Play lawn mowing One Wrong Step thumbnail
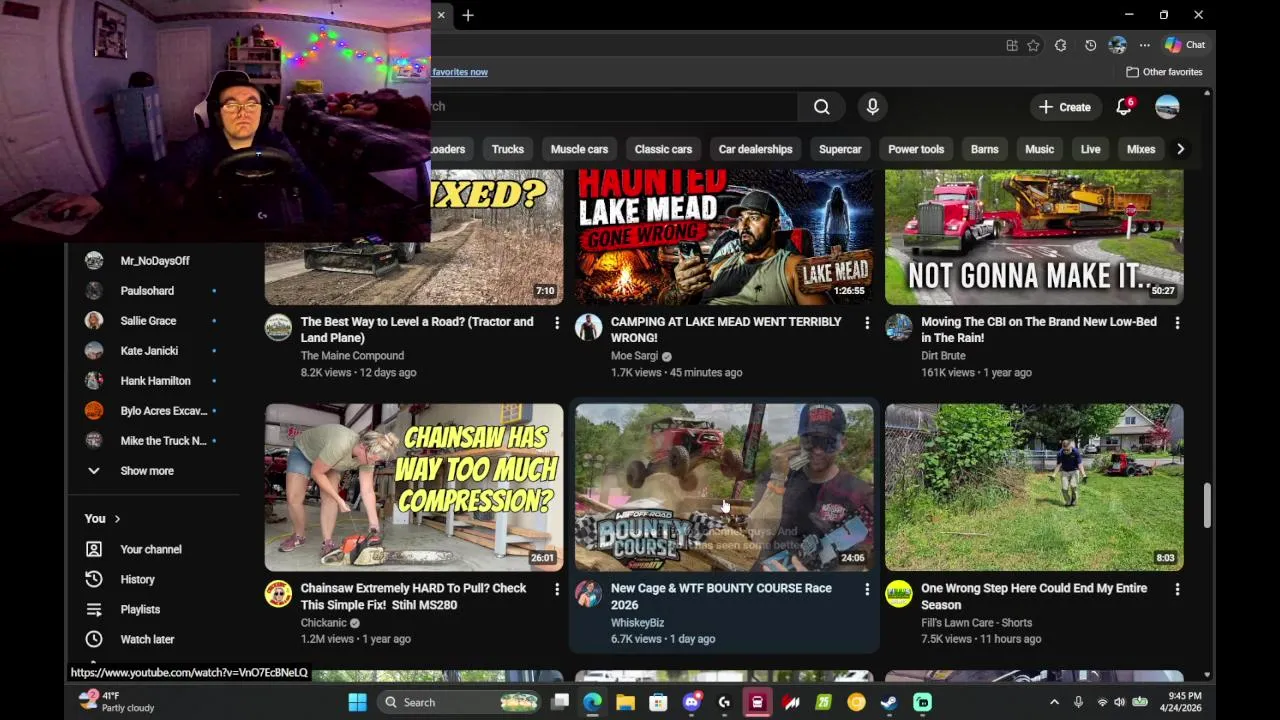 tap(1034, 487)
